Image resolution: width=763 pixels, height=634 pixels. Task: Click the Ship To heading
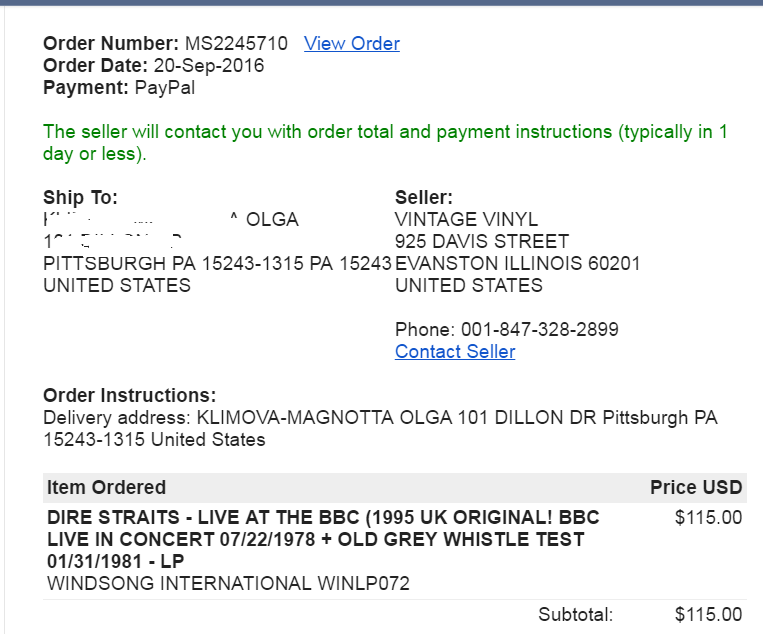(80, 198)
